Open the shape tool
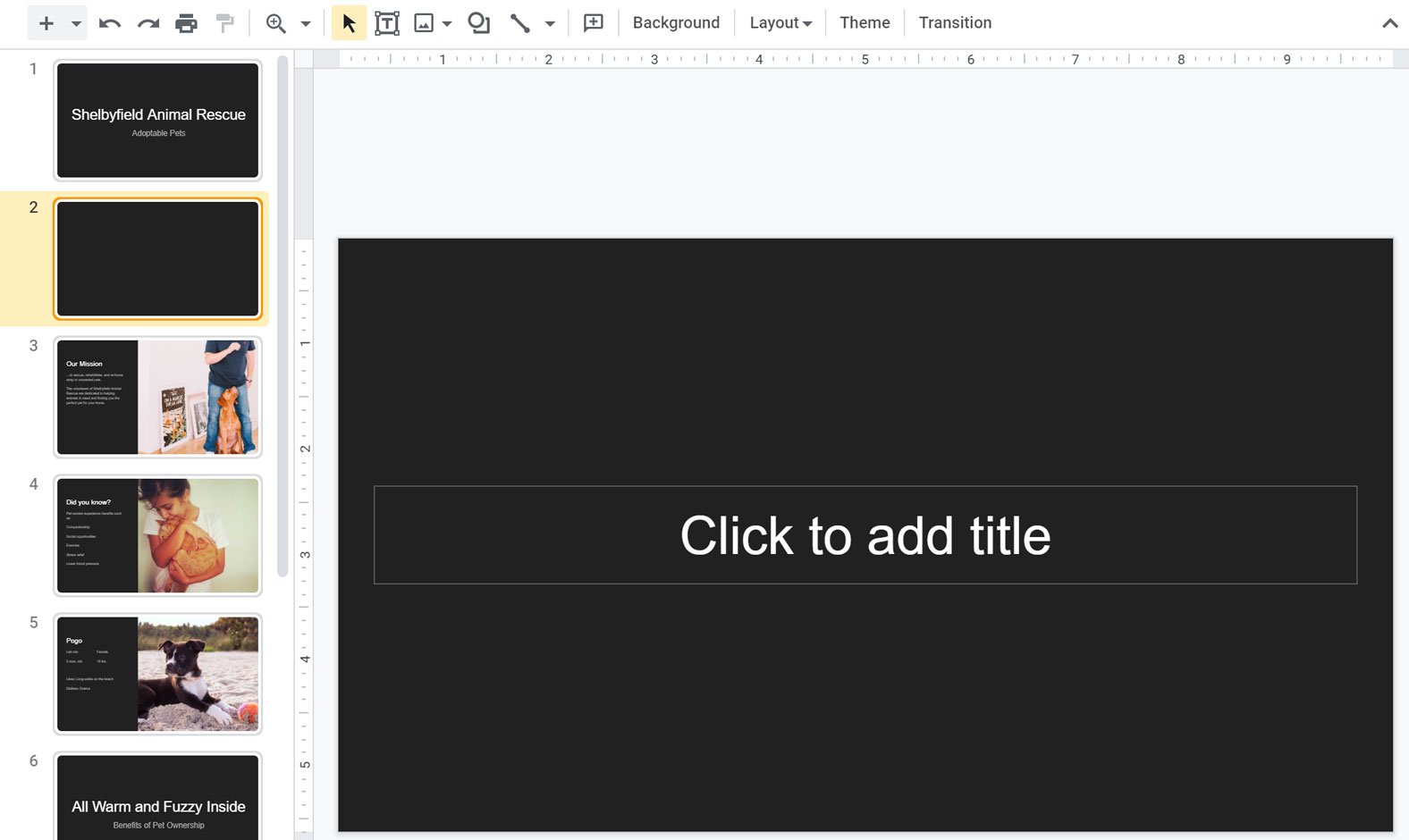The height and width of the screenshot is (840, 1409). point(479,23)
